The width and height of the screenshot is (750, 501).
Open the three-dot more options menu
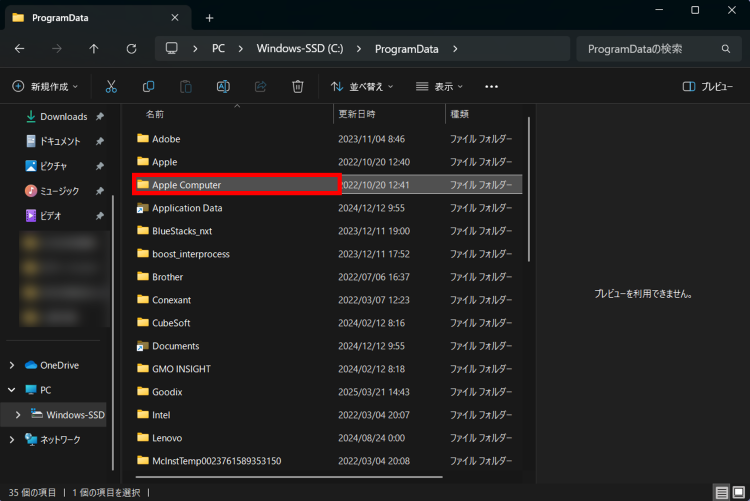pyautogui.click(x=491, y=87)
